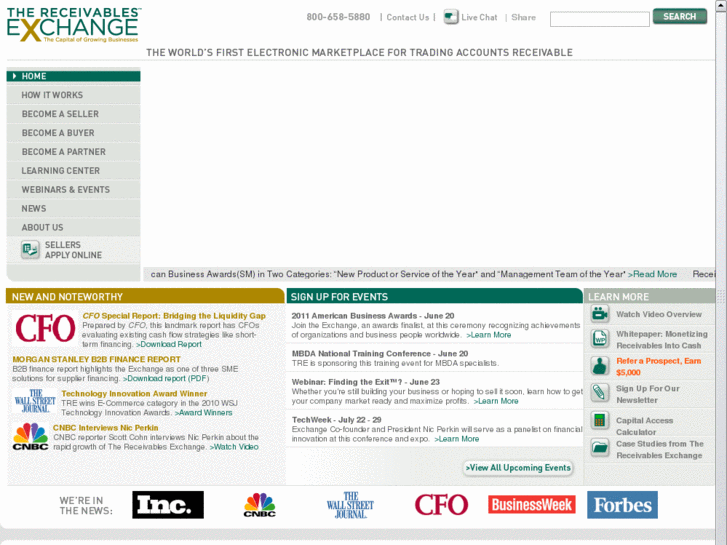Viewport: 727px width, 545px height.
Task: Click the Award Winners link
Action: (204, 413)
